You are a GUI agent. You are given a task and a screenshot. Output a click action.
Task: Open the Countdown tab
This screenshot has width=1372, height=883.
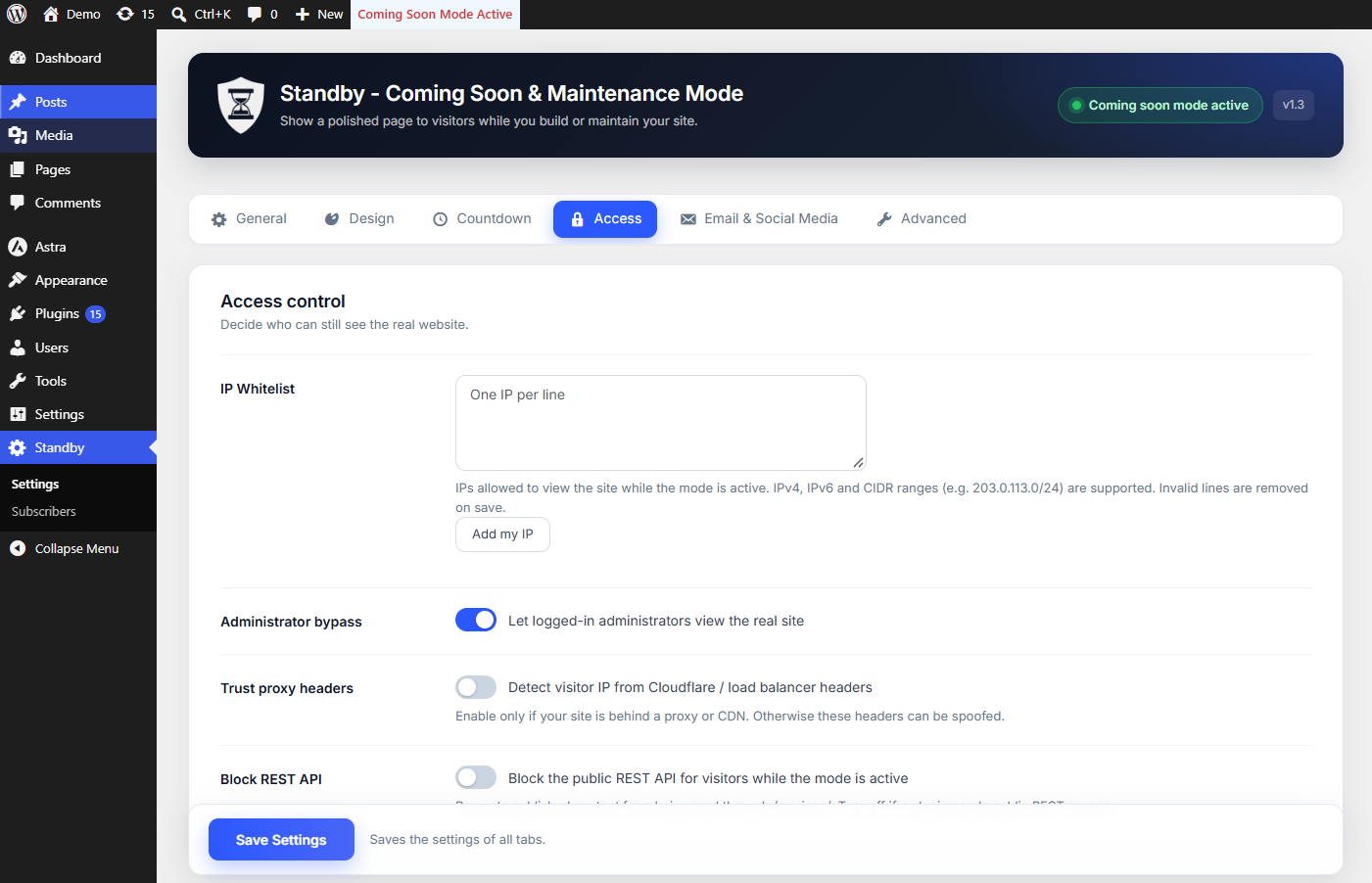[x=482, y=218]
